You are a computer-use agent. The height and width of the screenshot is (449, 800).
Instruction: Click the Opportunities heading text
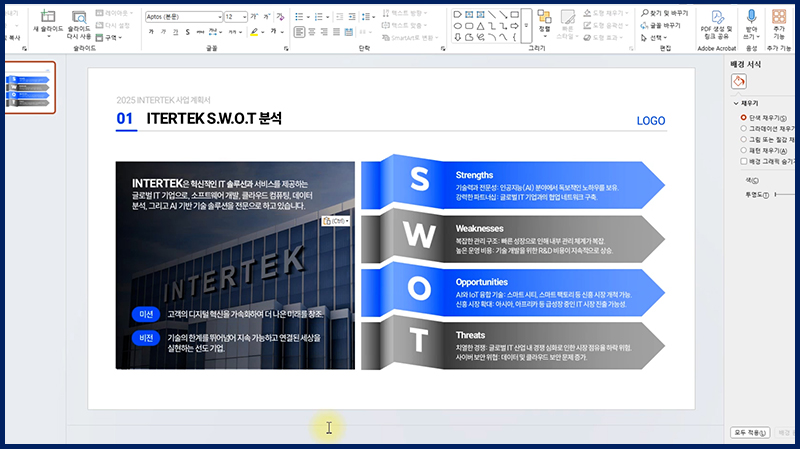pyautogui.click(x=481, y=282)
